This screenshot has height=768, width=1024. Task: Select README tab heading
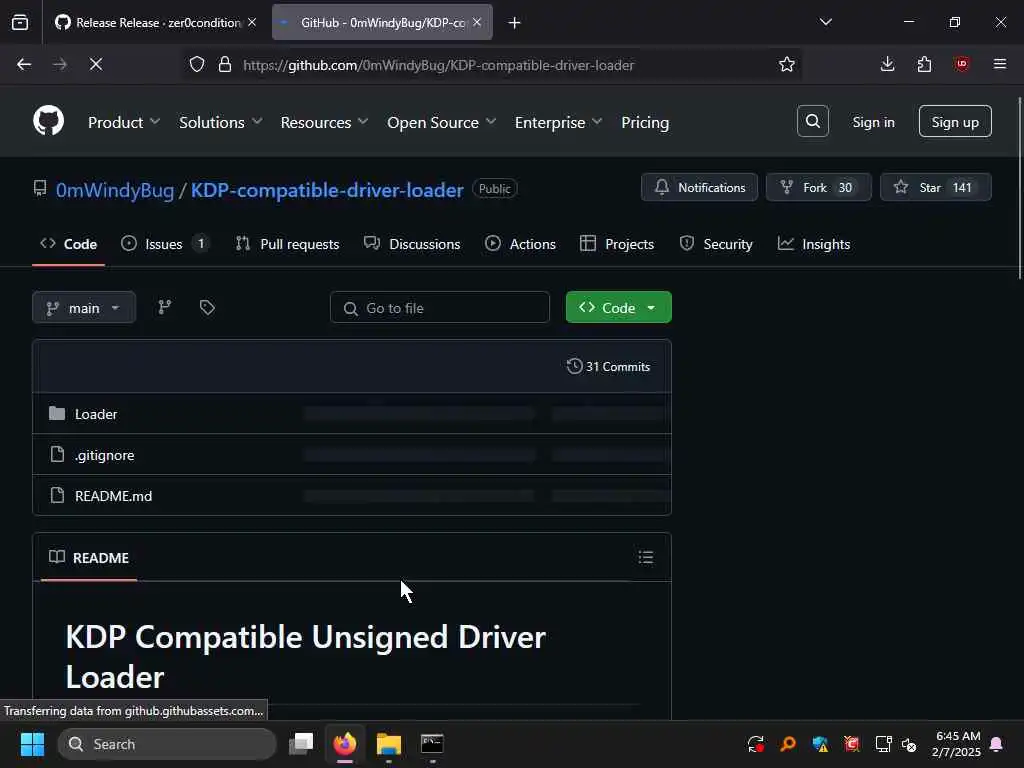coord(89,558)
